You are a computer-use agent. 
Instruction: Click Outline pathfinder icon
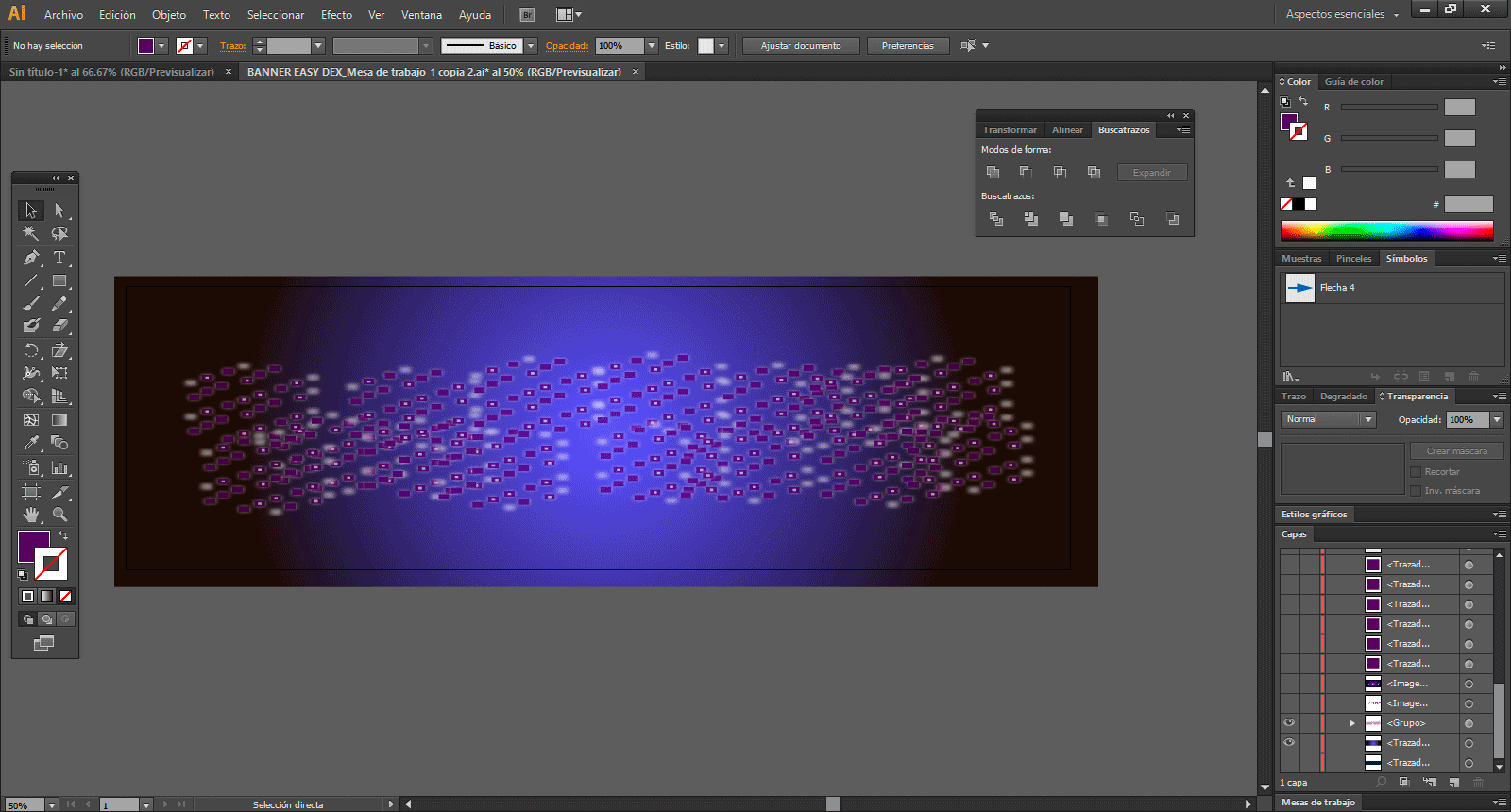(1137, 219)
